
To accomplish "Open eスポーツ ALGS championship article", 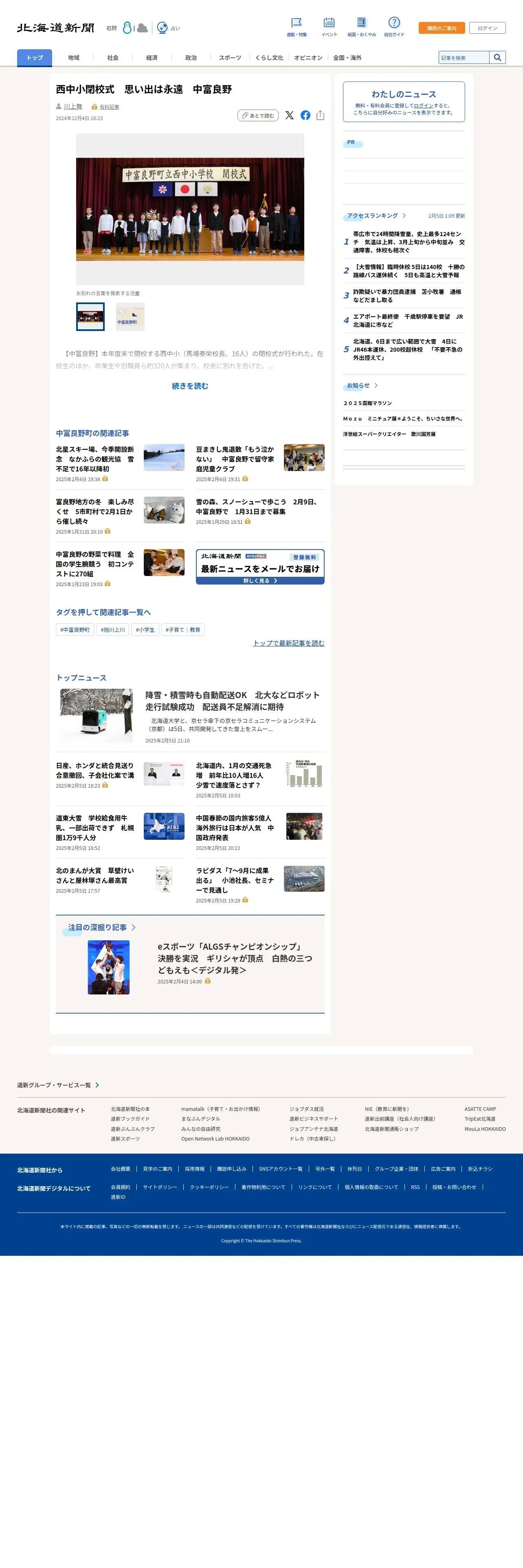I will pos(235,958).
